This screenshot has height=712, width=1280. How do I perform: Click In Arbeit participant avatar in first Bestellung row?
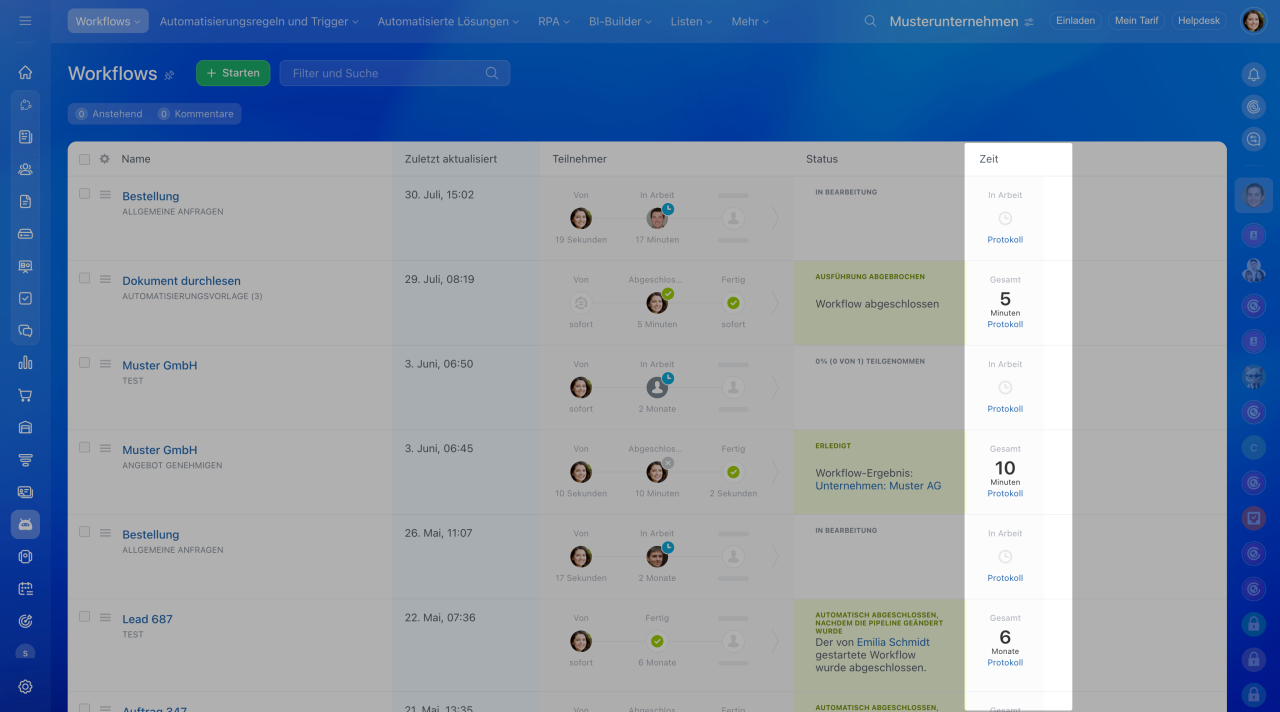pyautogui.click(x=657, y=218)
